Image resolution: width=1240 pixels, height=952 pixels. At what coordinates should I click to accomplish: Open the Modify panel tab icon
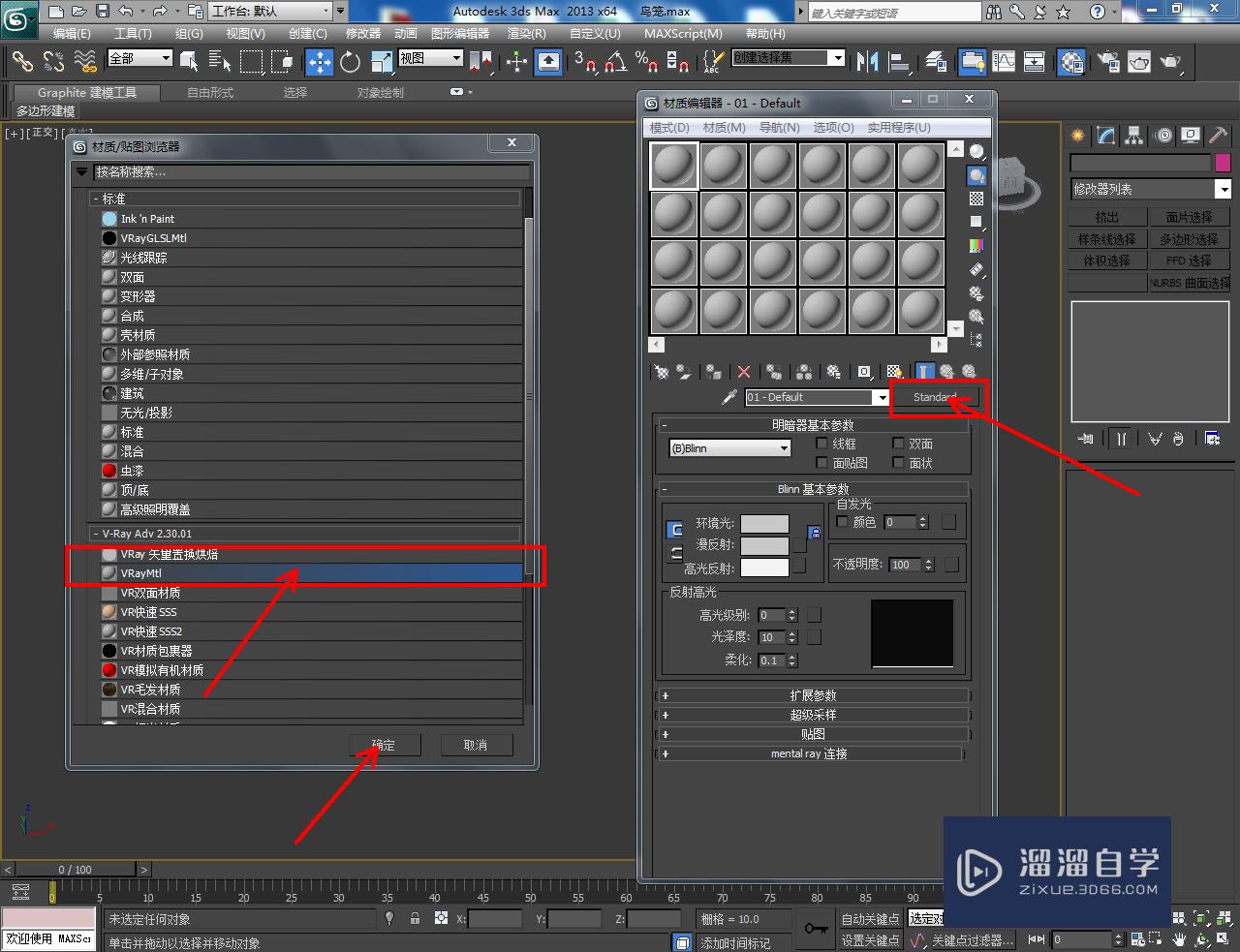1106,136
